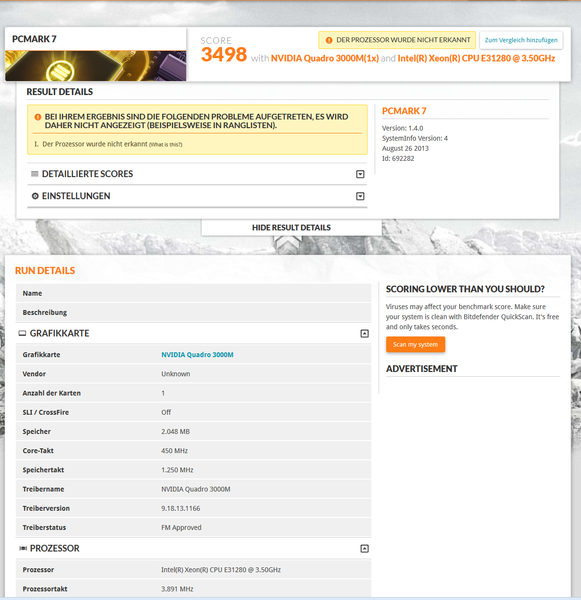581x600 pixels.
Task: Click the orange 'Scan my system' button
Action: pyautogui.click(x=415, y=344)
